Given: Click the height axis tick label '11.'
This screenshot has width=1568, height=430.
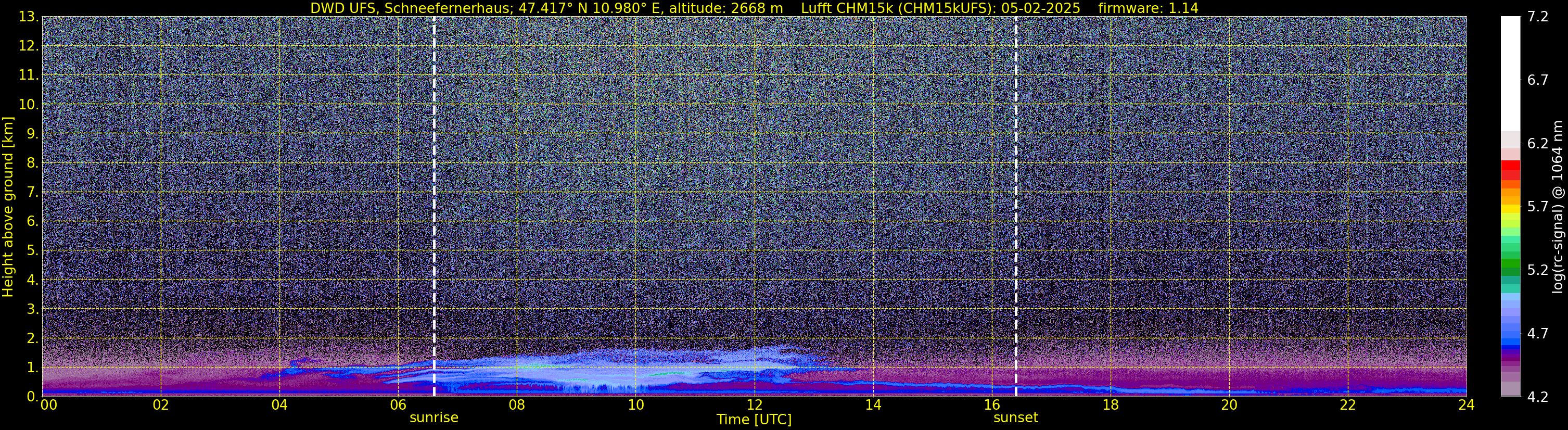Looking at the screenshot, I should [x=29, y=75].
